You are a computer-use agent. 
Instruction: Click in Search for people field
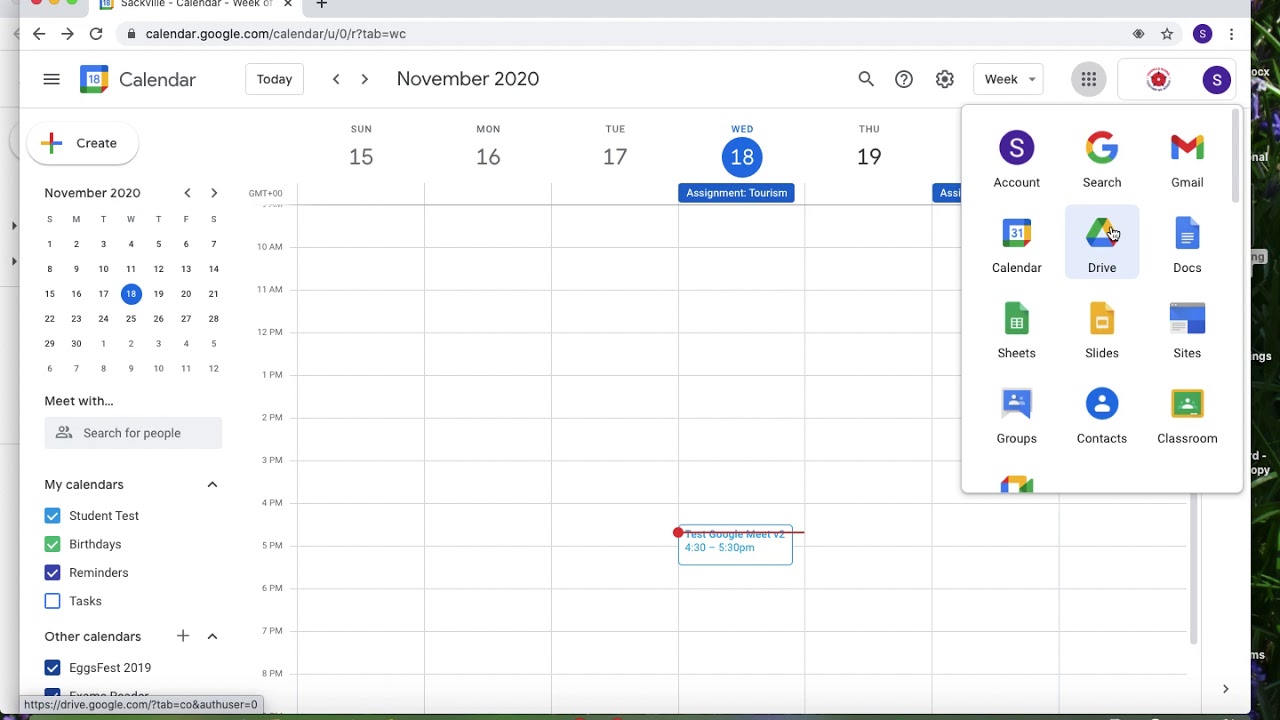[x=133, y=433]
